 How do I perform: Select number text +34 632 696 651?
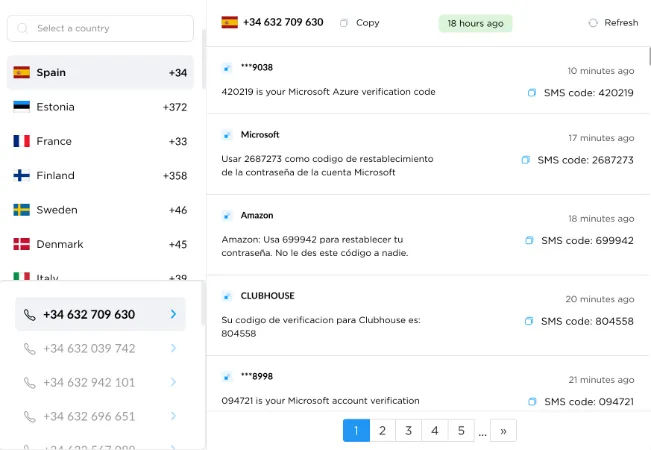89,416
